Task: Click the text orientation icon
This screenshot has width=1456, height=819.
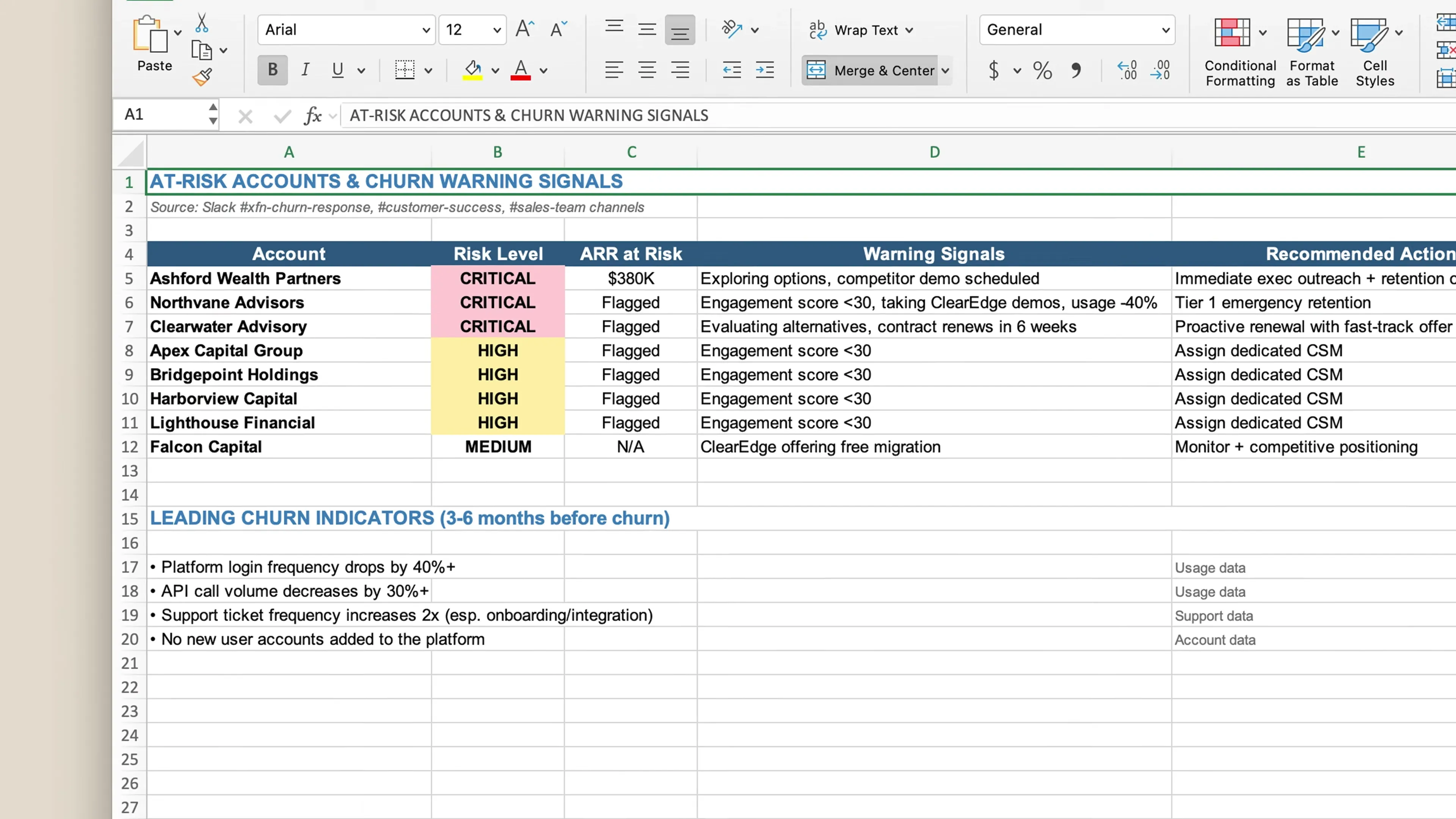Action: [x=732, y=30]
